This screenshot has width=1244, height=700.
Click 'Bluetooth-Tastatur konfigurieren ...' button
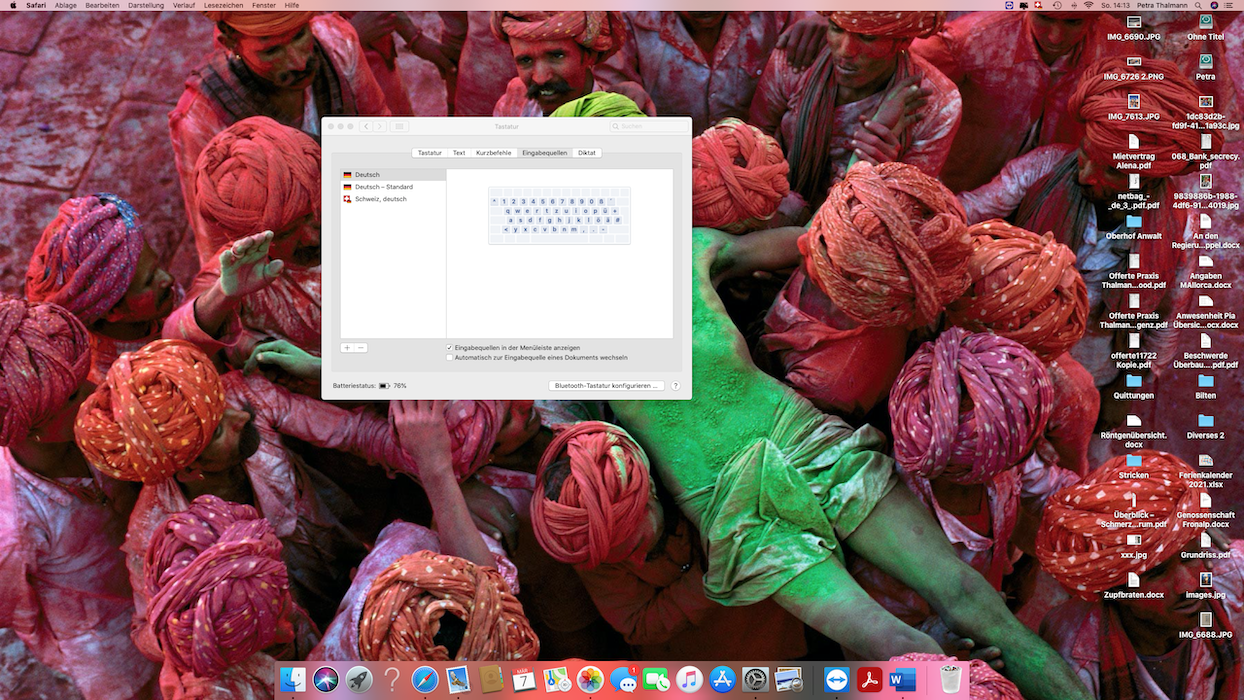click(x=607, y=385)
